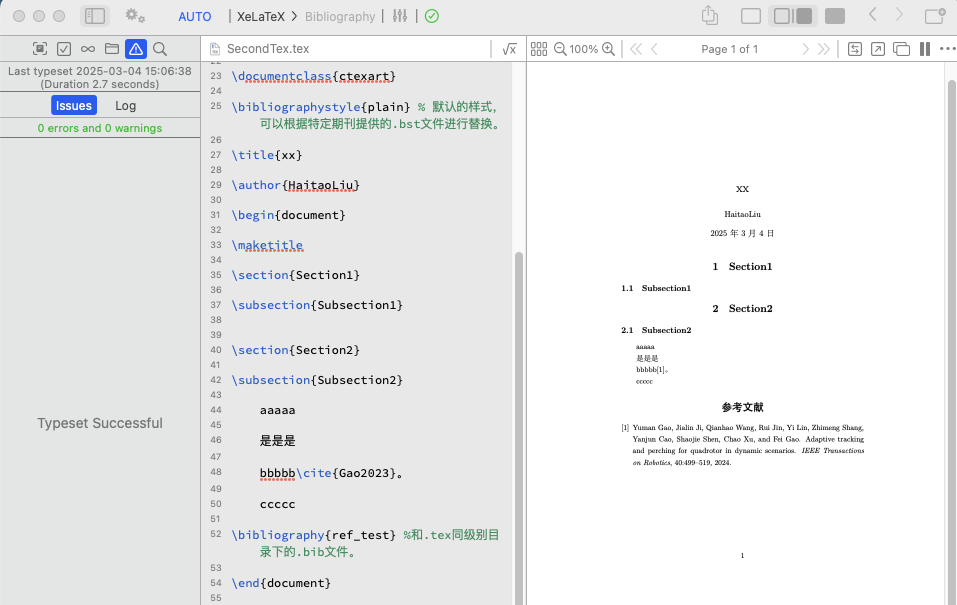Open the focus frame sidebar icon
Screen dimensions: 957x605
40,49
